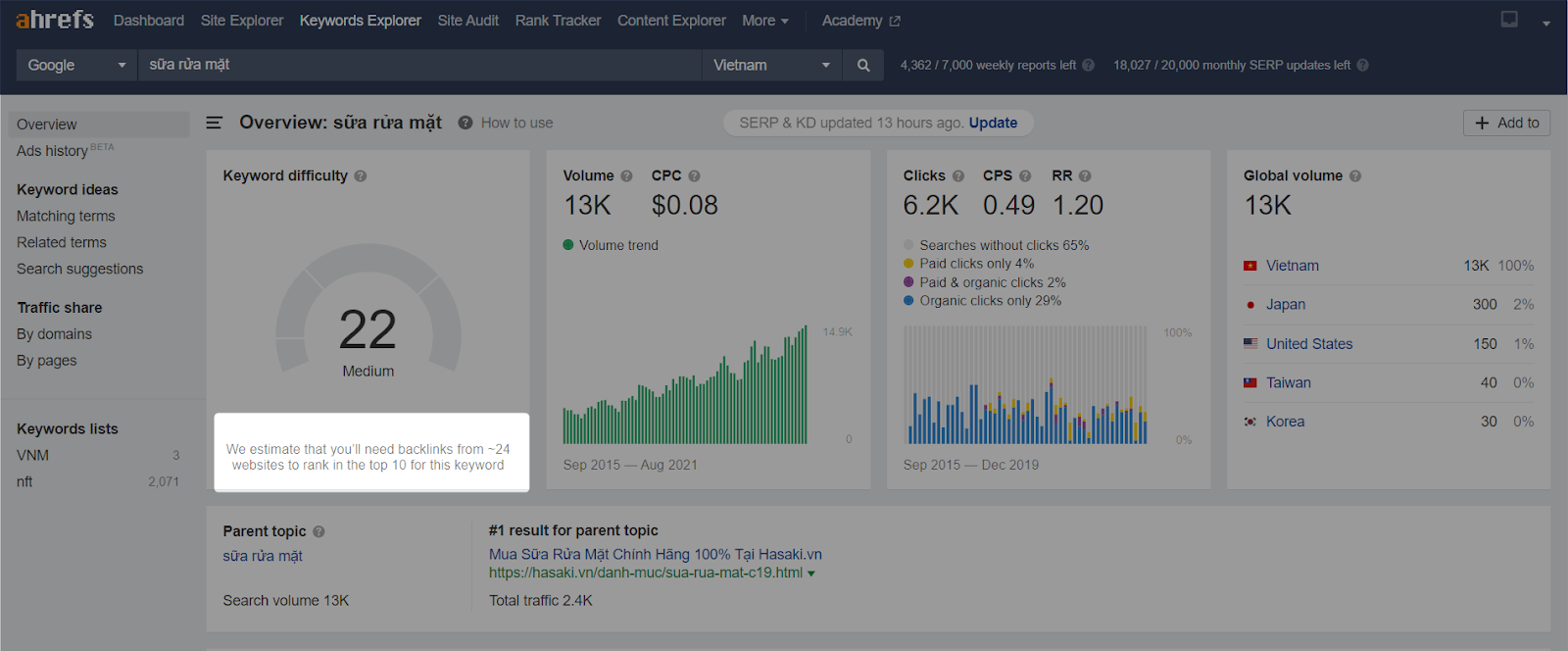
Task: Click the Vietnam flag icon
Action: click(x=1250, y=266)
